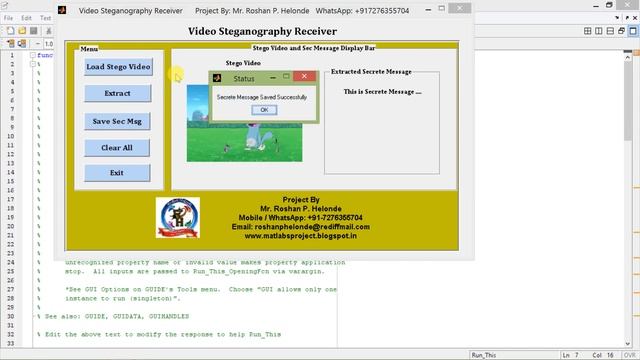This screenshot has height=360, width=640.
Task: Collapse the function fold on line 1
Action: click(x=33, y=55)
